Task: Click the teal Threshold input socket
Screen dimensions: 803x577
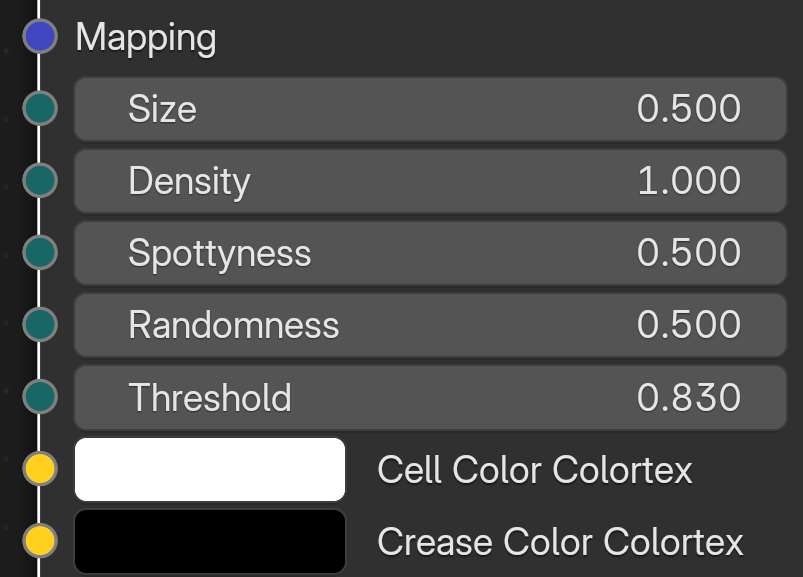Action: 40,396
